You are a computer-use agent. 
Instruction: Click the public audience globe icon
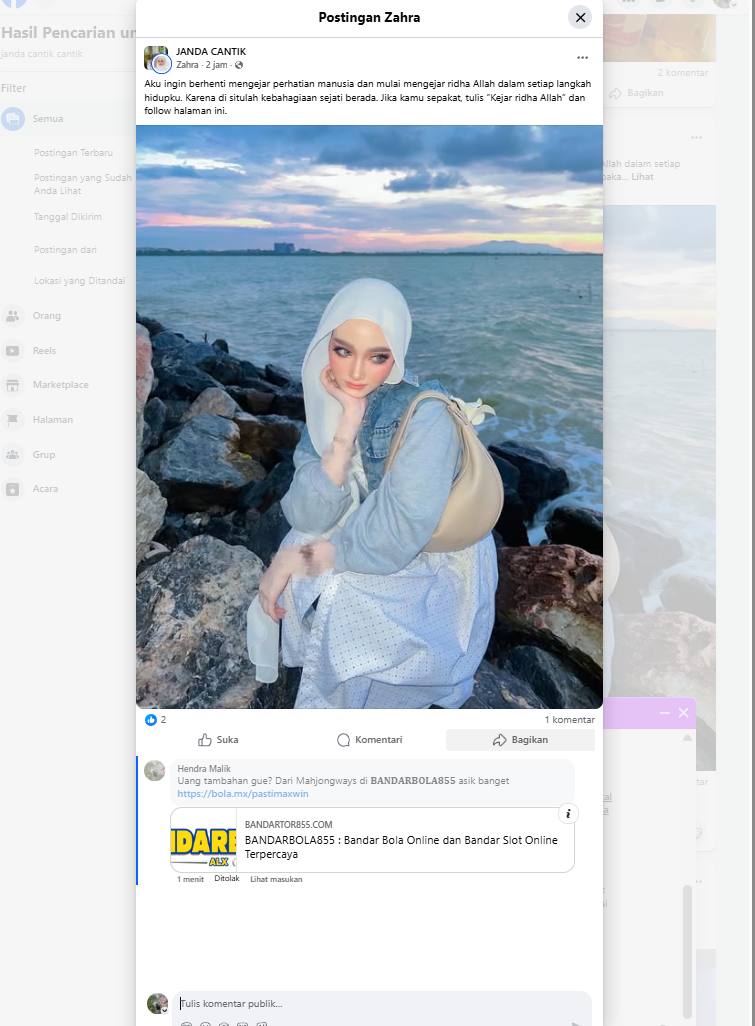(239, 65)
